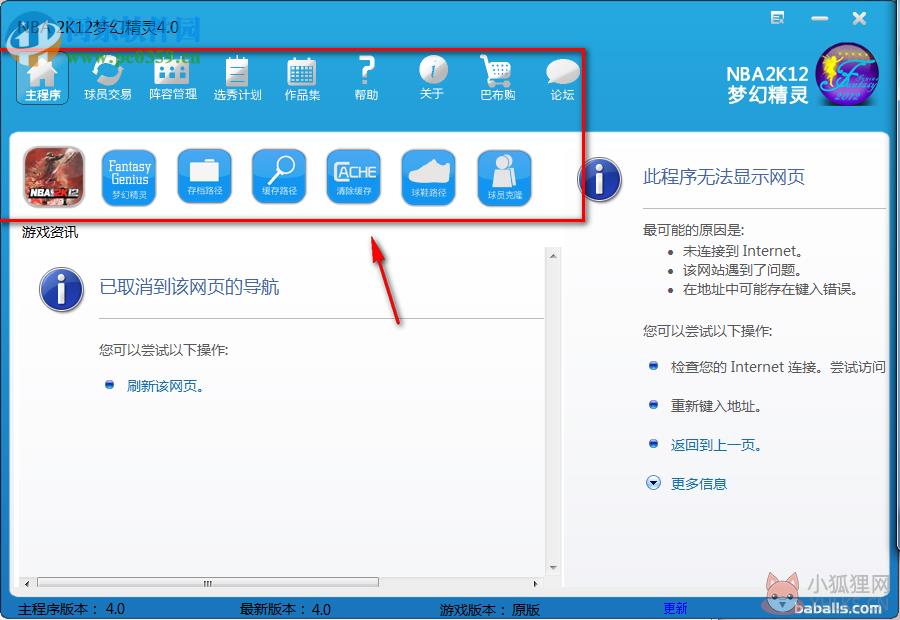Open the 论坛 forum speech bubble
Screen dimensions: 900x620
click(x=562, y=80)
